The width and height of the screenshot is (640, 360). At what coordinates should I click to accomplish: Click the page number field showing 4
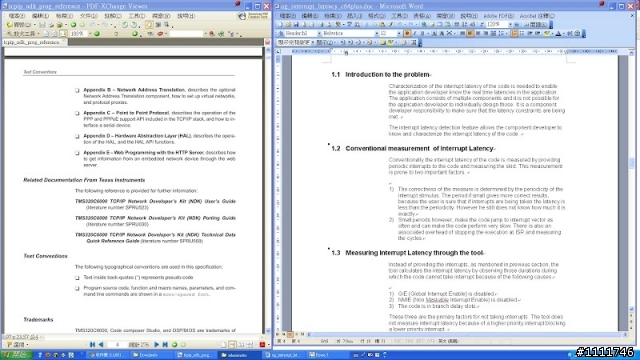click(117, 345)
